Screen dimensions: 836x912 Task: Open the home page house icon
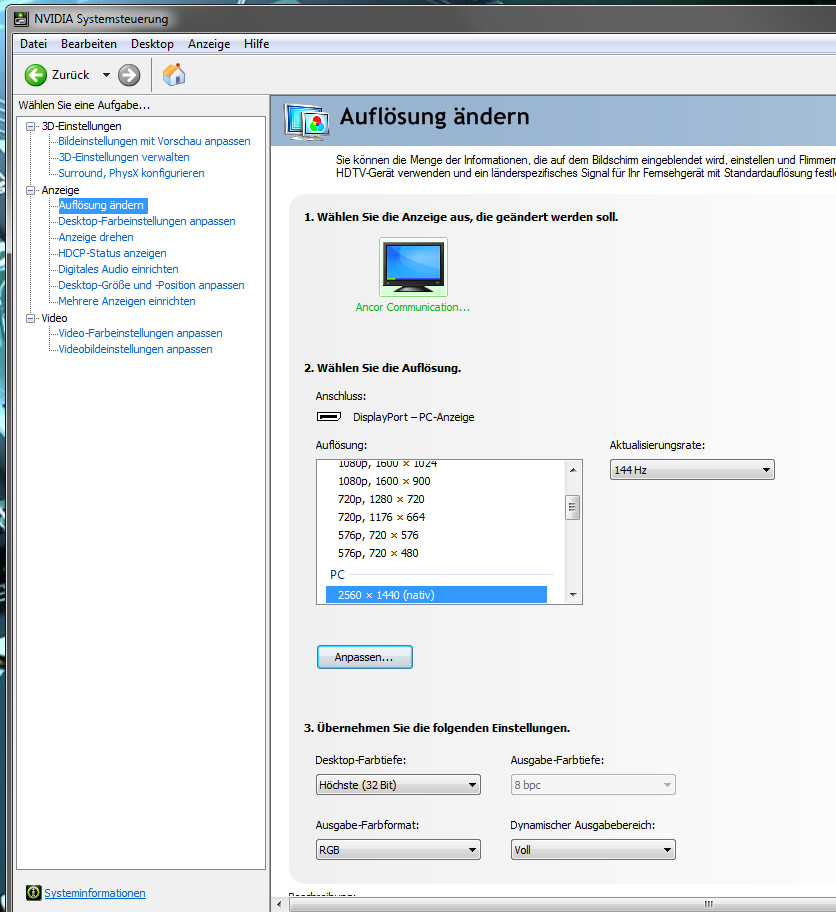click(173, 74)
